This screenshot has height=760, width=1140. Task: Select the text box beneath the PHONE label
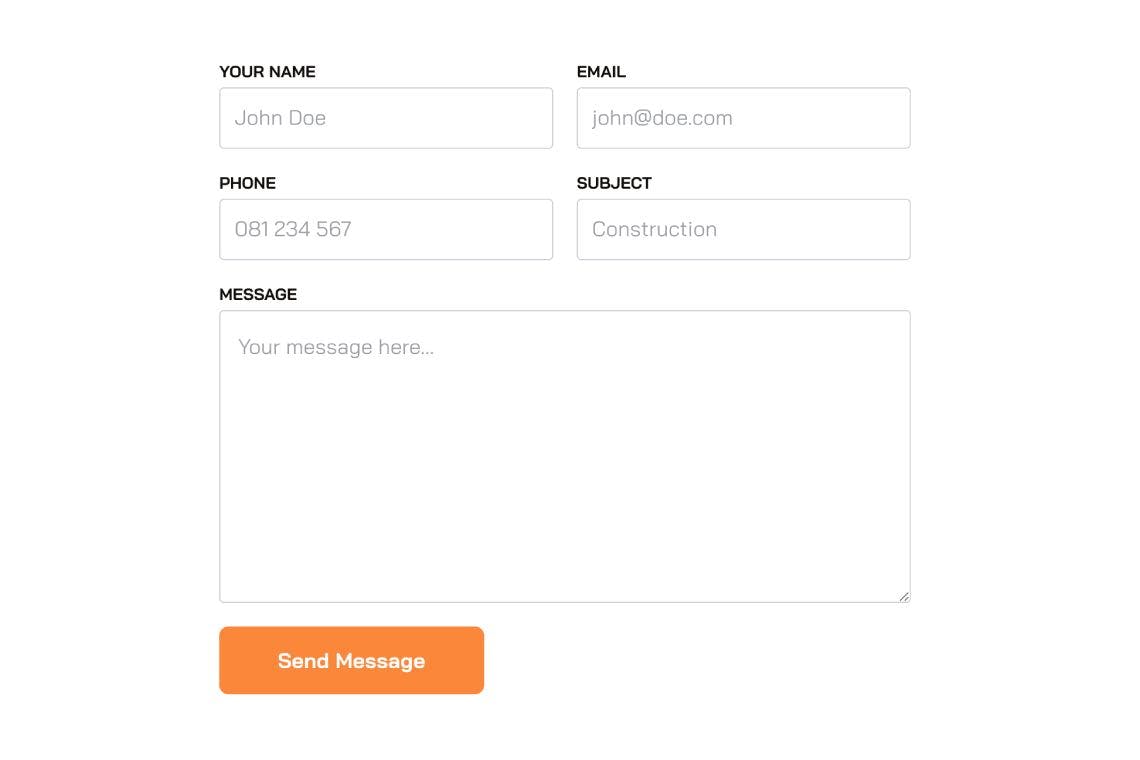(x=386, y=229)
